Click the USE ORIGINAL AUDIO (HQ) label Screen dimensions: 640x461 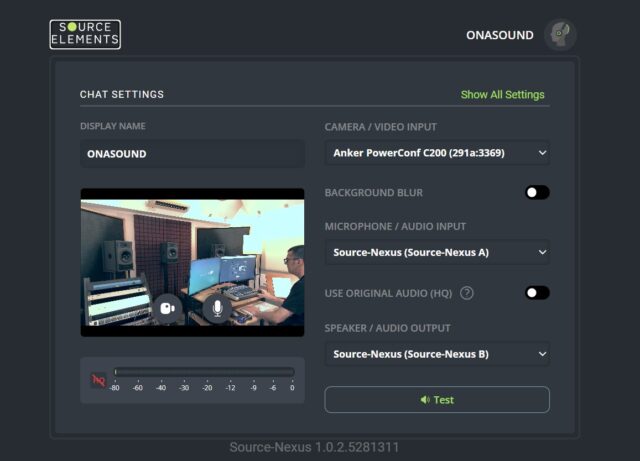pyautogui.click(x=388, y=294)
